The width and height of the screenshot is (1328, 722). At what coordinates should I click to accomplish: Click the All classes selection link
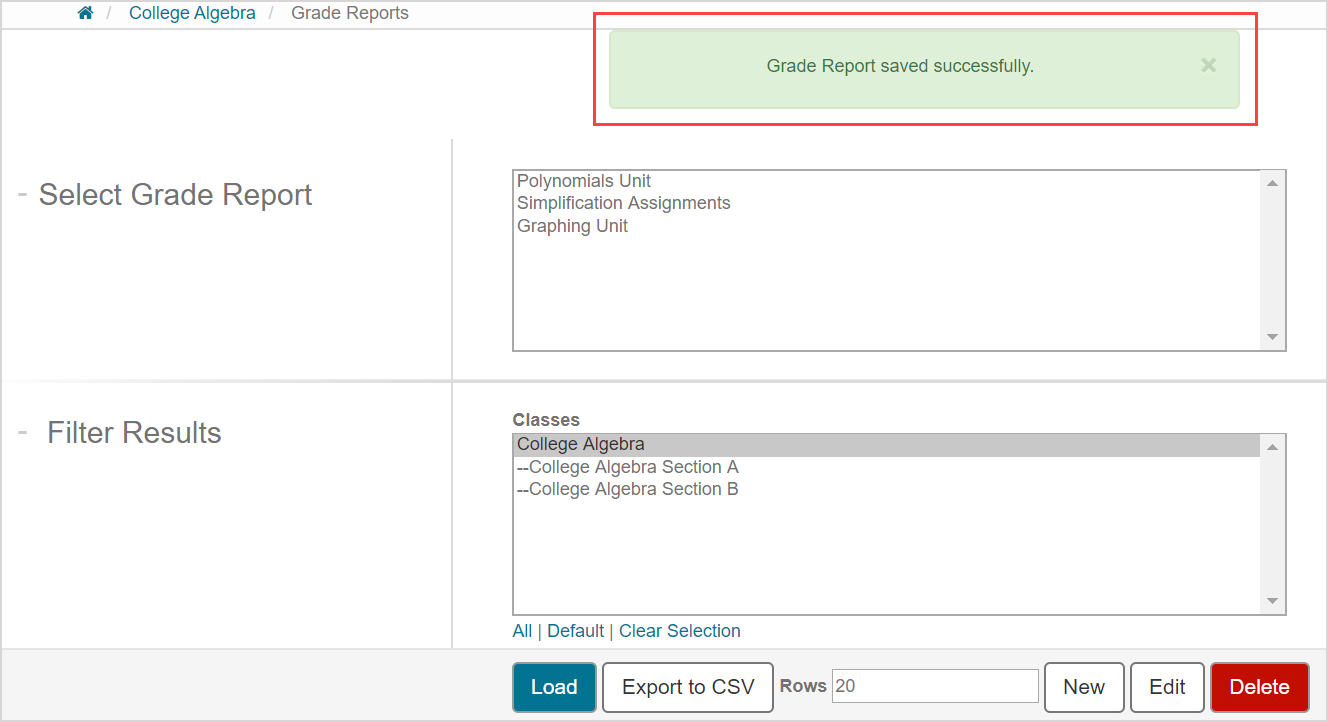(x=522, y=630)
